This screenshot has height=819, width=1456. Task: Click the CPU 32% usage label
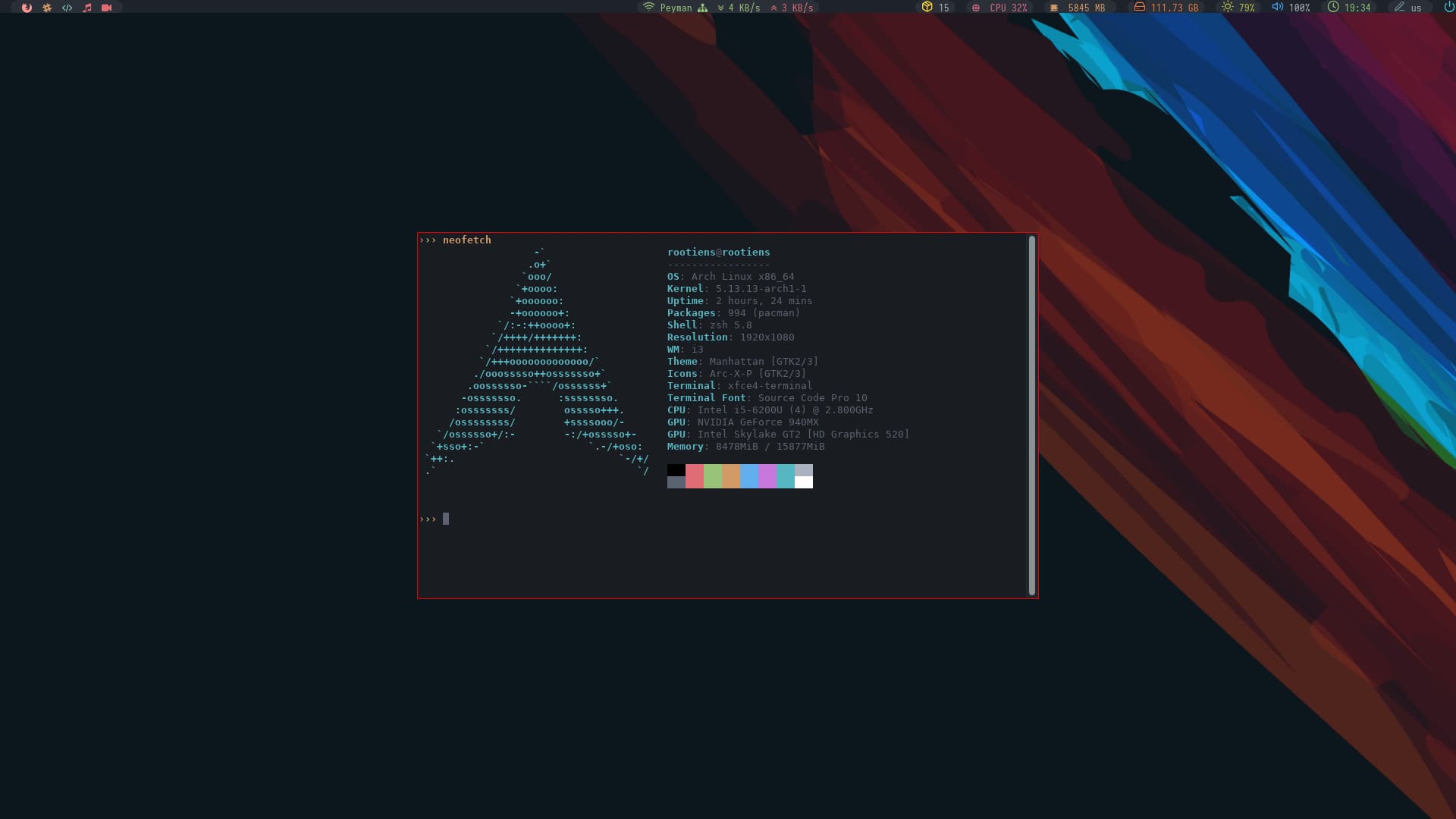(x=1009, y=8)
